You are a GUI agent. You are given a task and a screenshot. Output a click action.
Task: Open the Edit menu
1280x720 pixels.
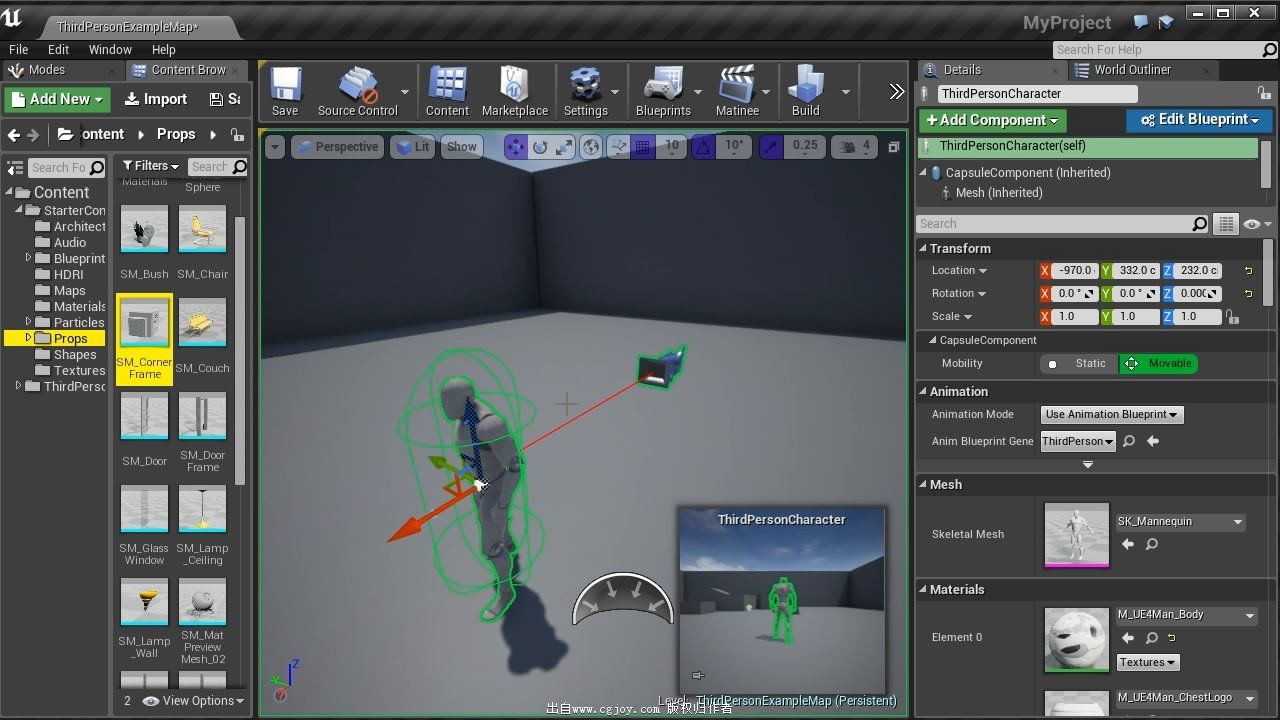(x=58, y=49)
